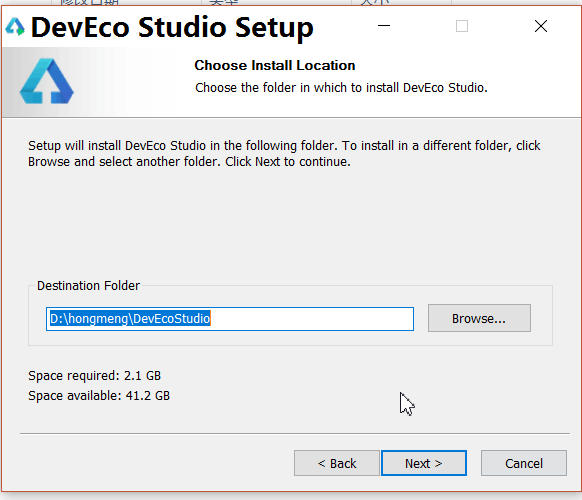Viewport: 582px width, 500px height.
Task: Cancel the DevEco Studio setup
Action: (524, 463)
